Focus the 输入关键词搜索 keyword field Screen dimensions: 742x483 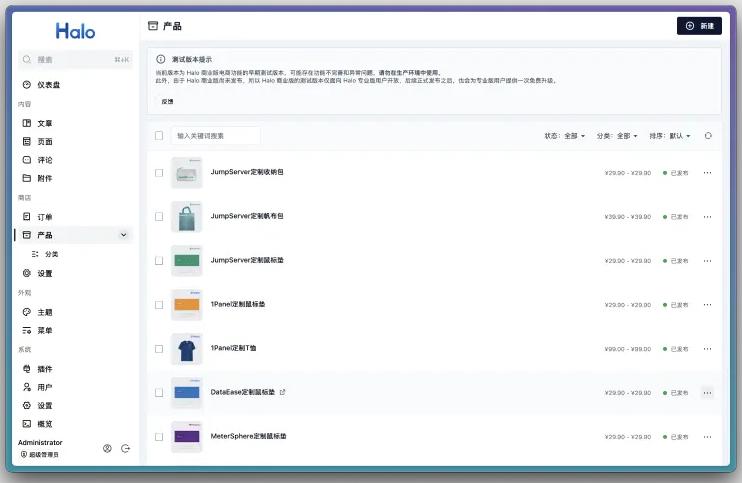coord(215,136)
